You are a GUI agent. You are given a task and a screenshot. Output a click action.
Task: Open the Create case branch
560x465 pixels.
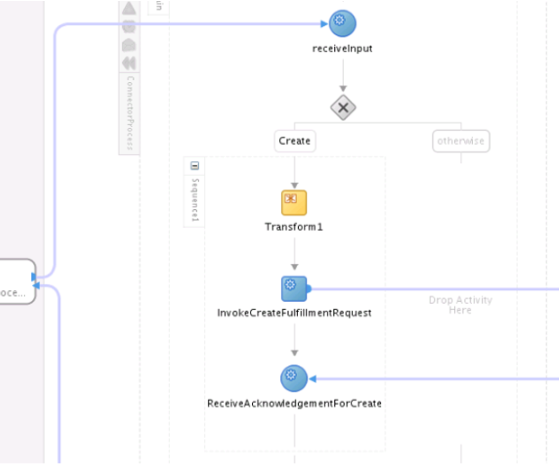295,141
